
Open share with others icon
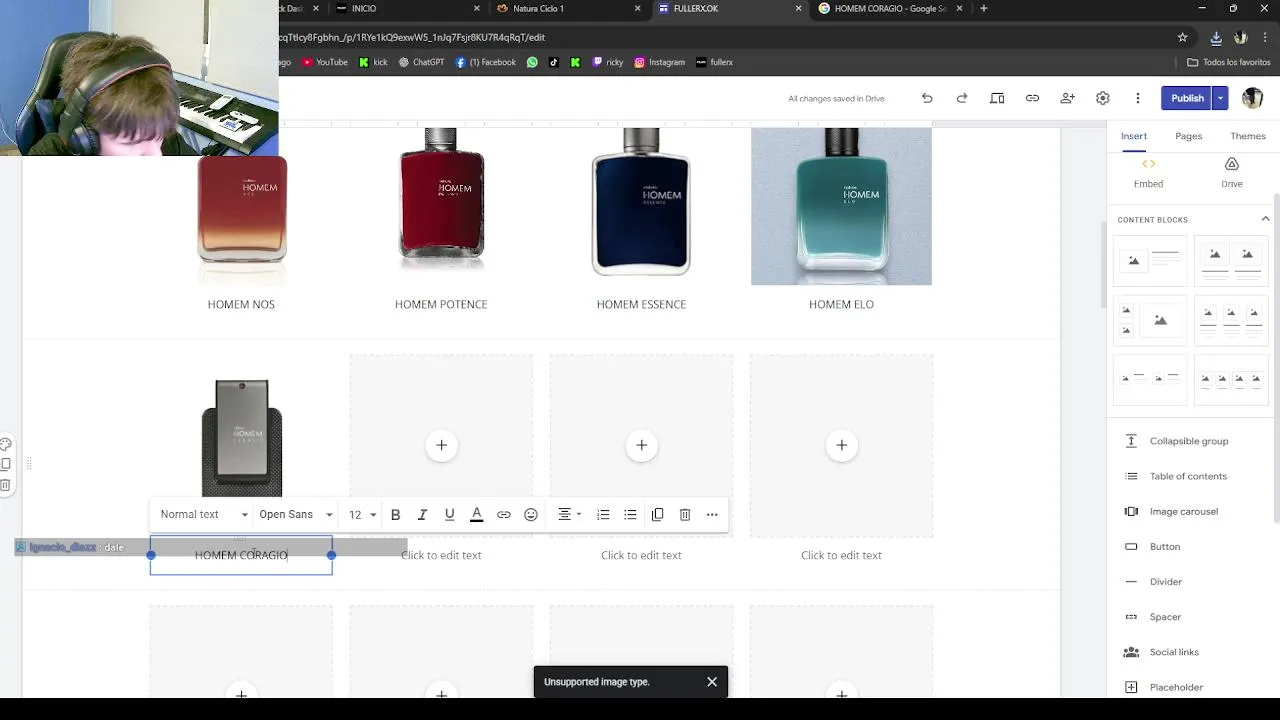(x=1067, y=98)
